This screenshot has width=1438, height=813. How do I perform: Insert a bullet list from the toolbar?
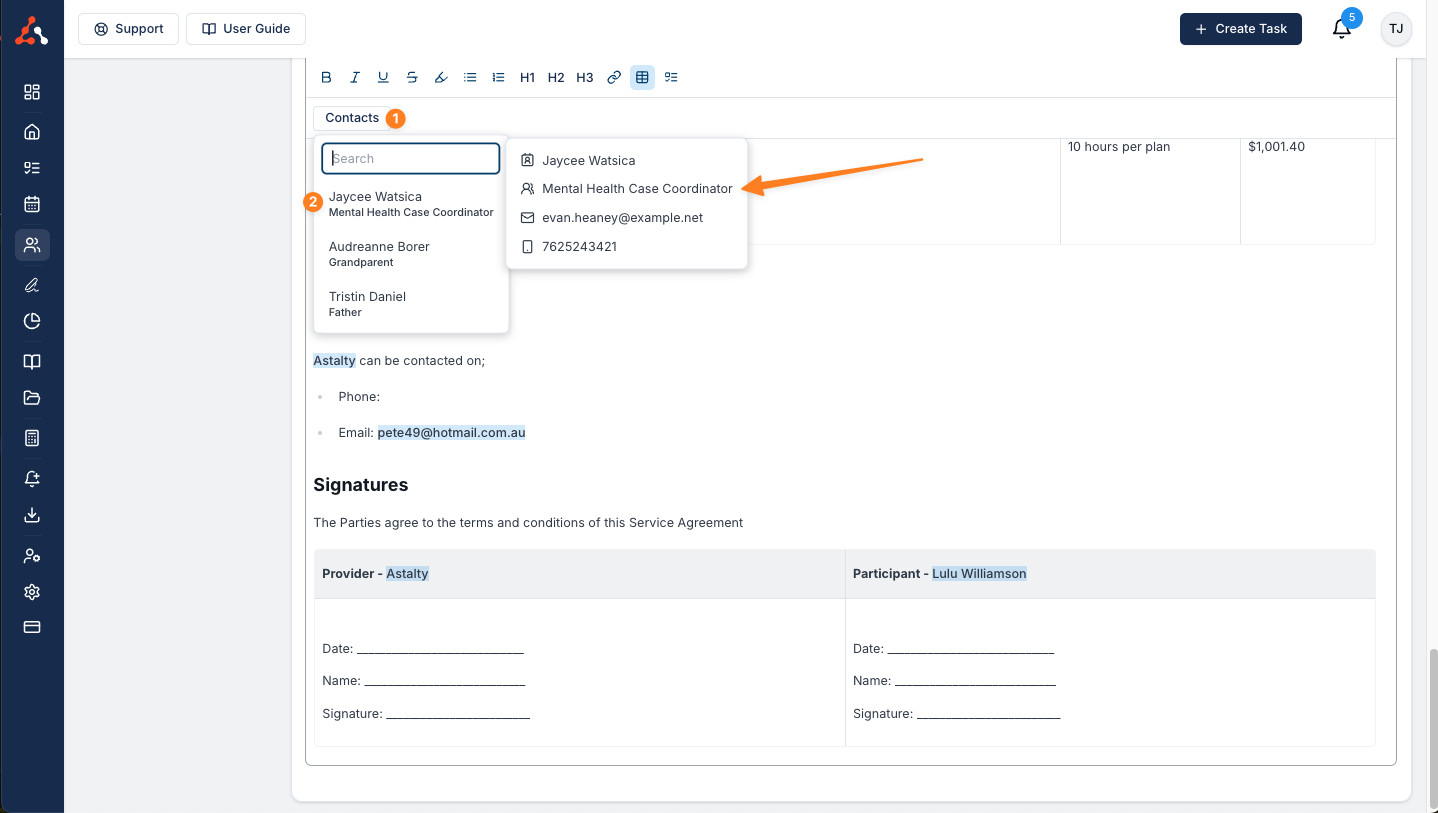tap(470, 77)
